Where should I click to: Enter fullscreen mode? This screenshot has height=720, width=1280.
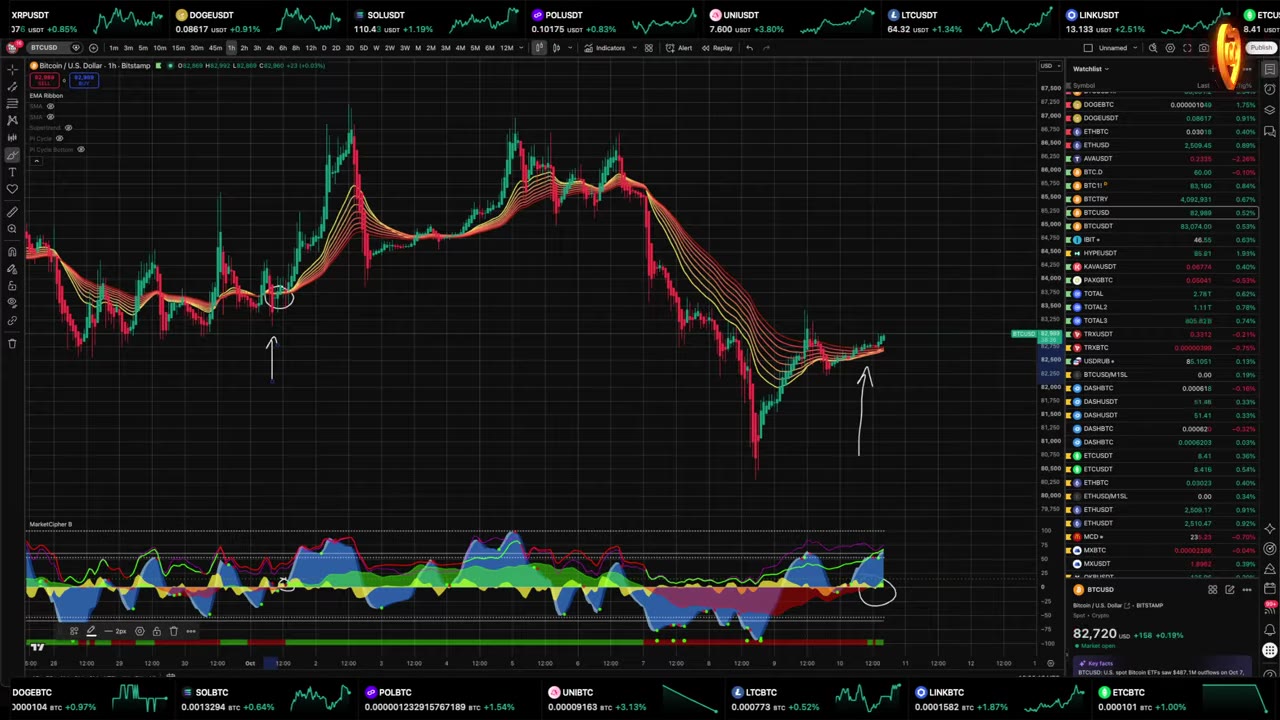click(1187, 48)
